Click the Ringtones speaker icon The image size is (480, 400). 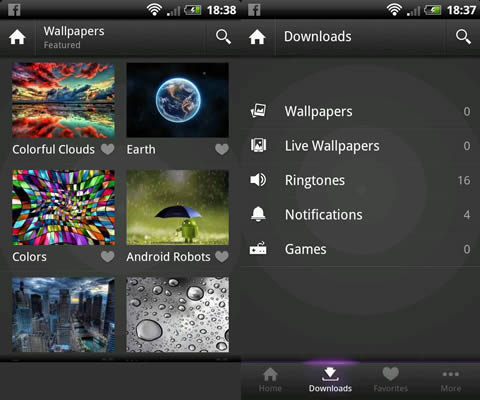click(x=258, y=180)
